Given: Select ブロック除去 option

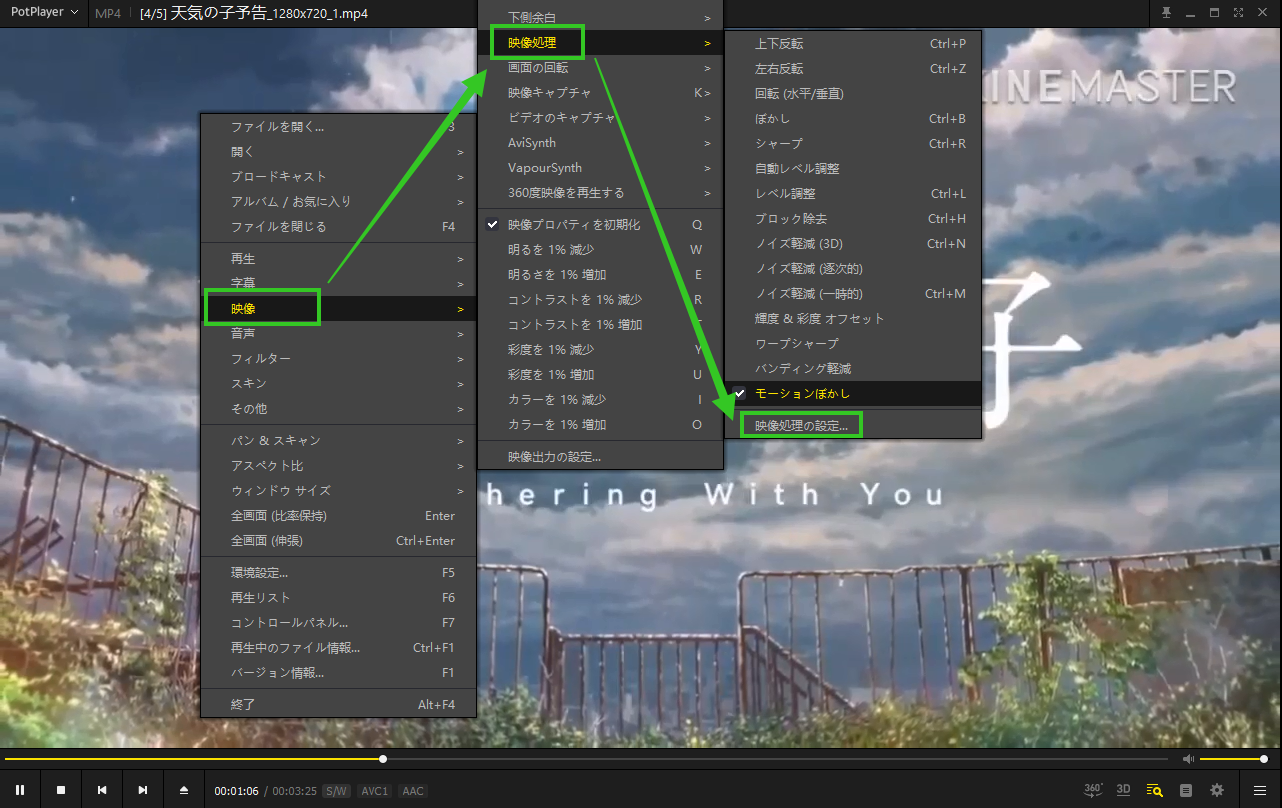Looking at the screenshot, I should click(853, 218).
